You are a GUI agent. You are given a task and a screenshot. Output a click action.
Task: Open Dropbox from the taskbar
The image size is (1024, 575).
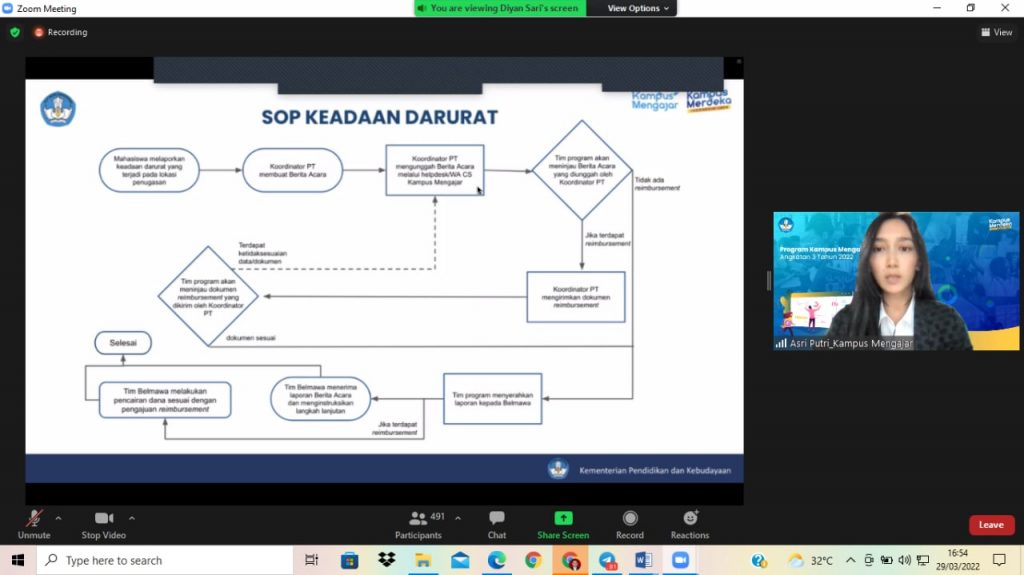click(387, 560)
